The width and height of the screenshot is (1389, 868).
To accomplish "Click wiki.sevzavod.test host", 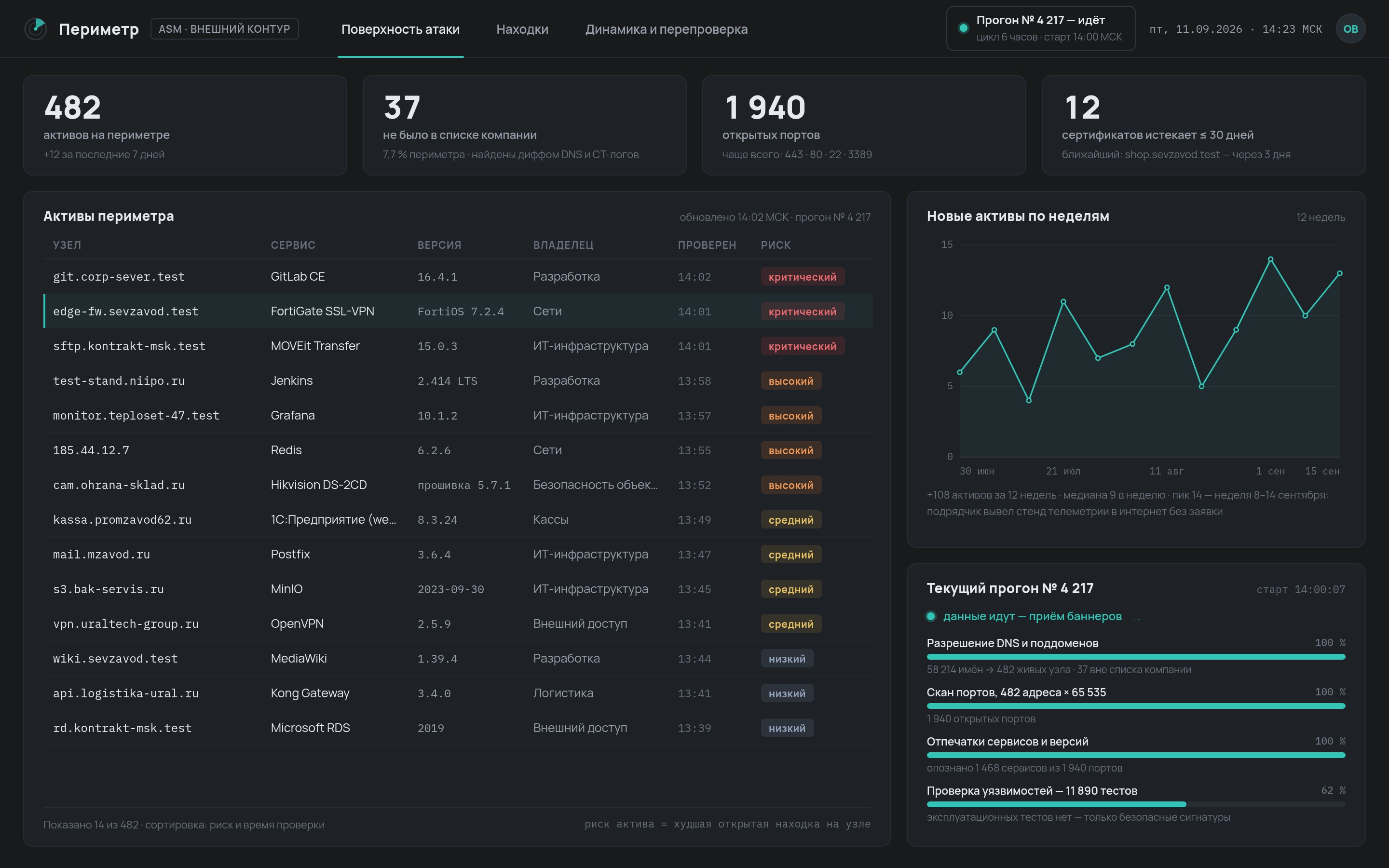I will coord(115,658).
